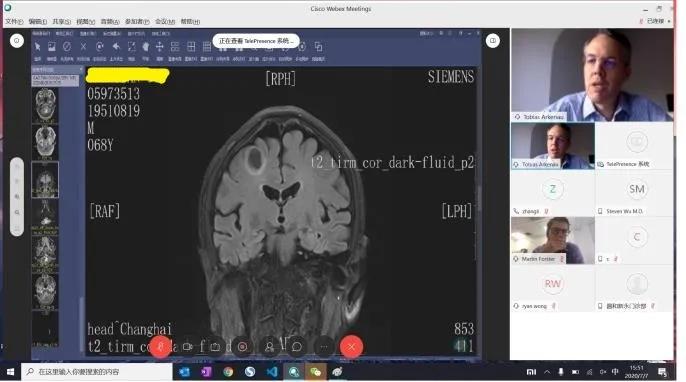Open the 文件(F) menu
This screenshot has width=686, height=382.
click(x=14, y=21)
